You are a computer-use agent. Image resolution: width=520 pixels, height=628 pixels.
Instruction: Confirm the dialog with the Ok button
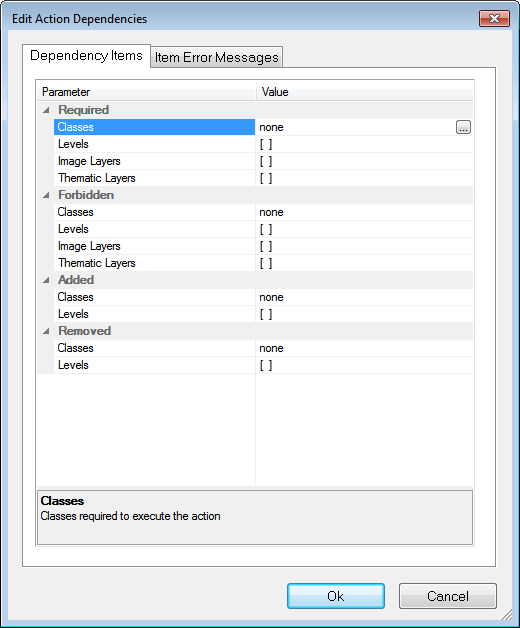(336, 596)
